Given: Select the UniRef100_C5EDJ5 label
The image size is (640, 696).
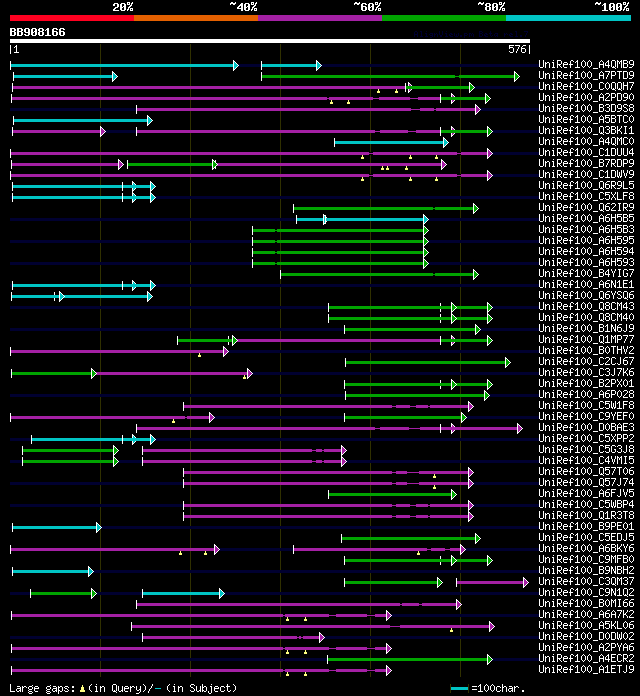Looking at the screenshot, I should coord(586,537).
